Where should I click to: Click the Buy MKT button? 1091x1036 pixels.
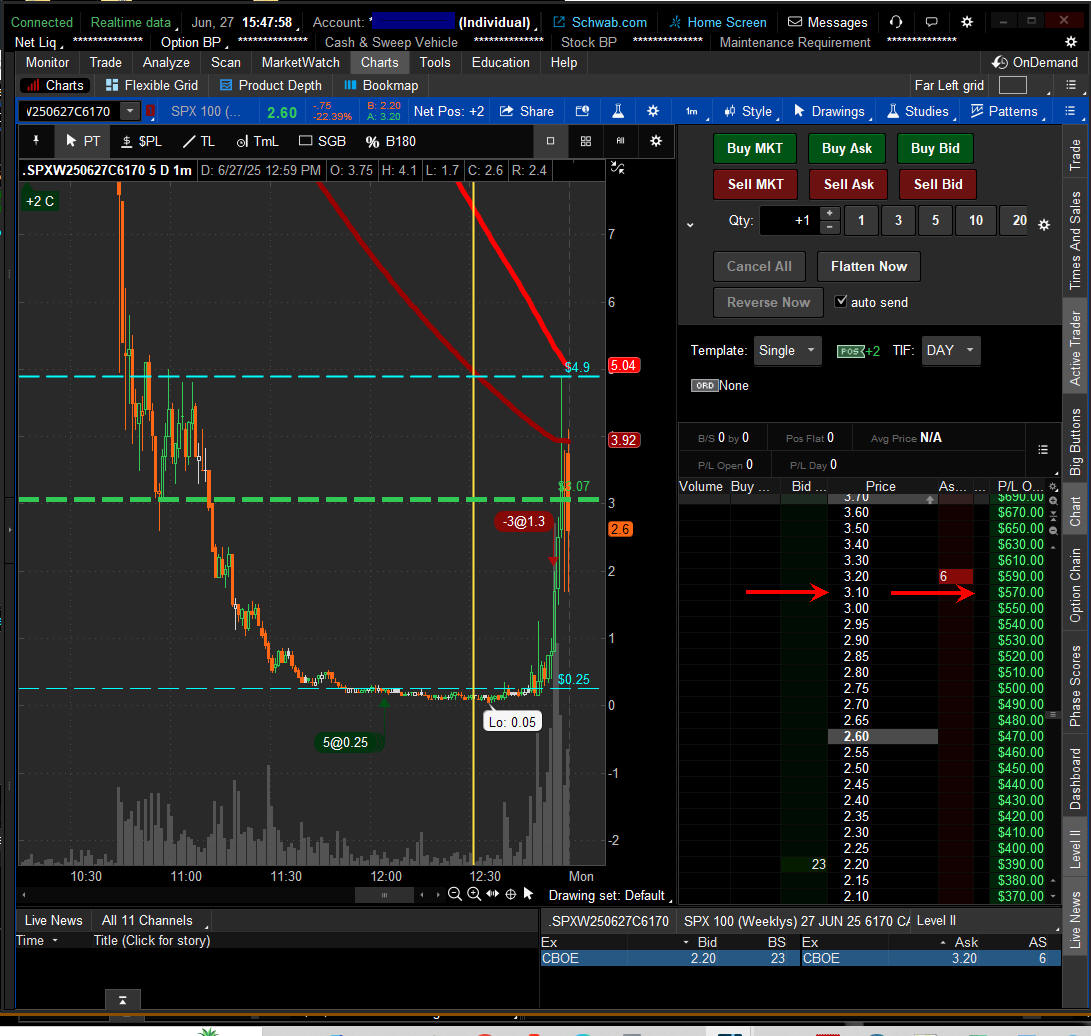pos(755,148)
